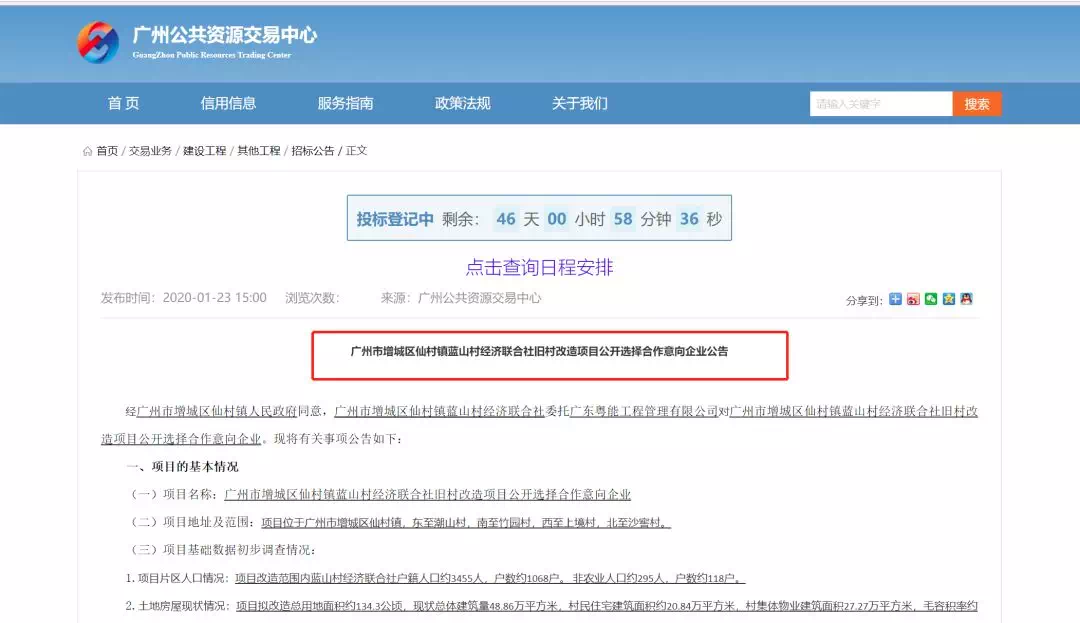Screen dimensions: 1080x623
Task: Go to 其他工程 breadcrumb link
Action: coord(258,151)
